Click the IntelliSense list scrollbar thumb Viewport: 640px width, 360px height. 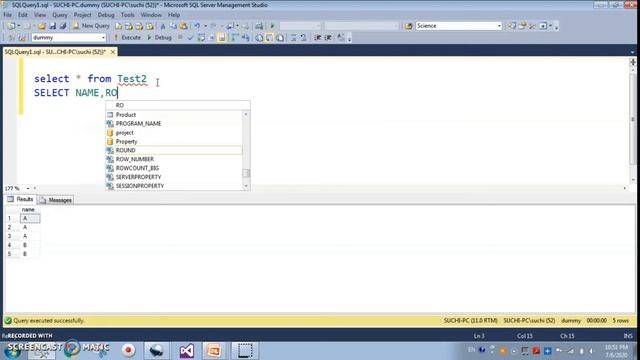[x=246, y=173]
